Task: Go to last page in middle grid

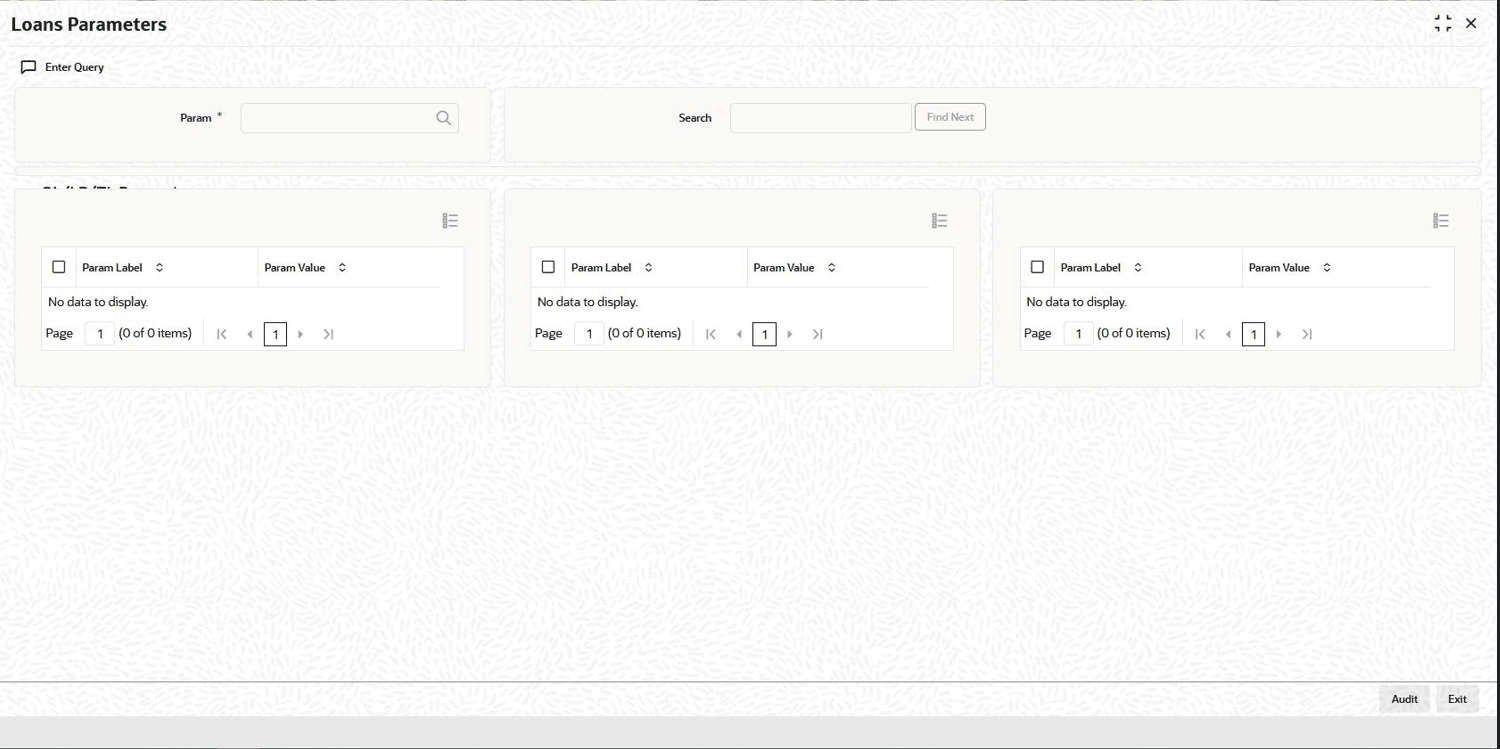Action: (x=817, y=334)
